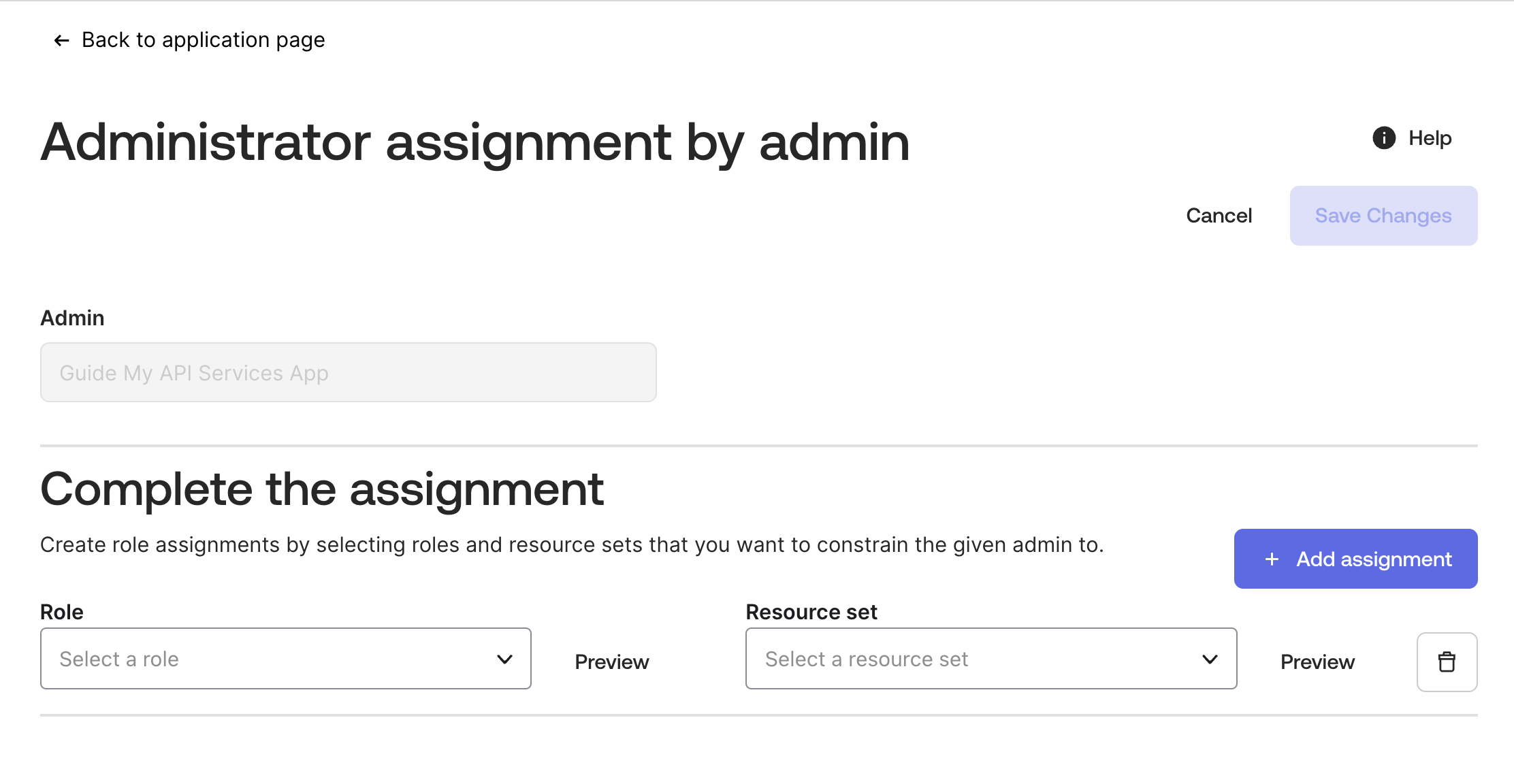Open the Select a role dropdown

285,658
